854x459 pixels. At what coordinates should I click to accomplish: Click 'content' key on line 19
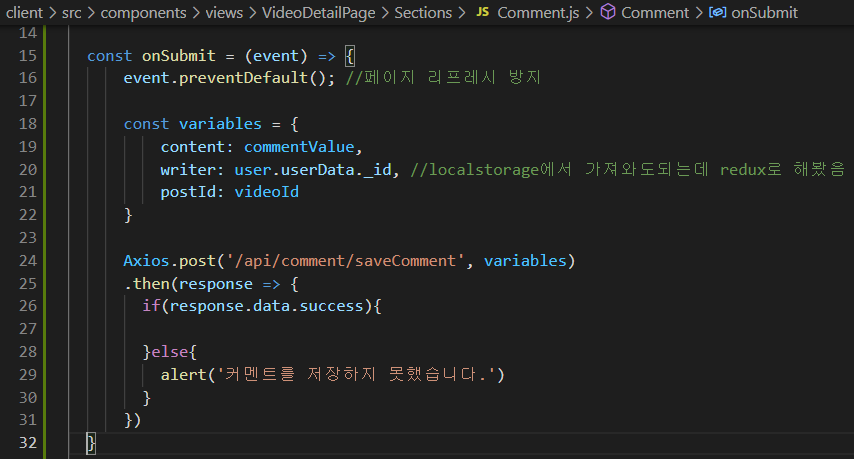point(192,147)
